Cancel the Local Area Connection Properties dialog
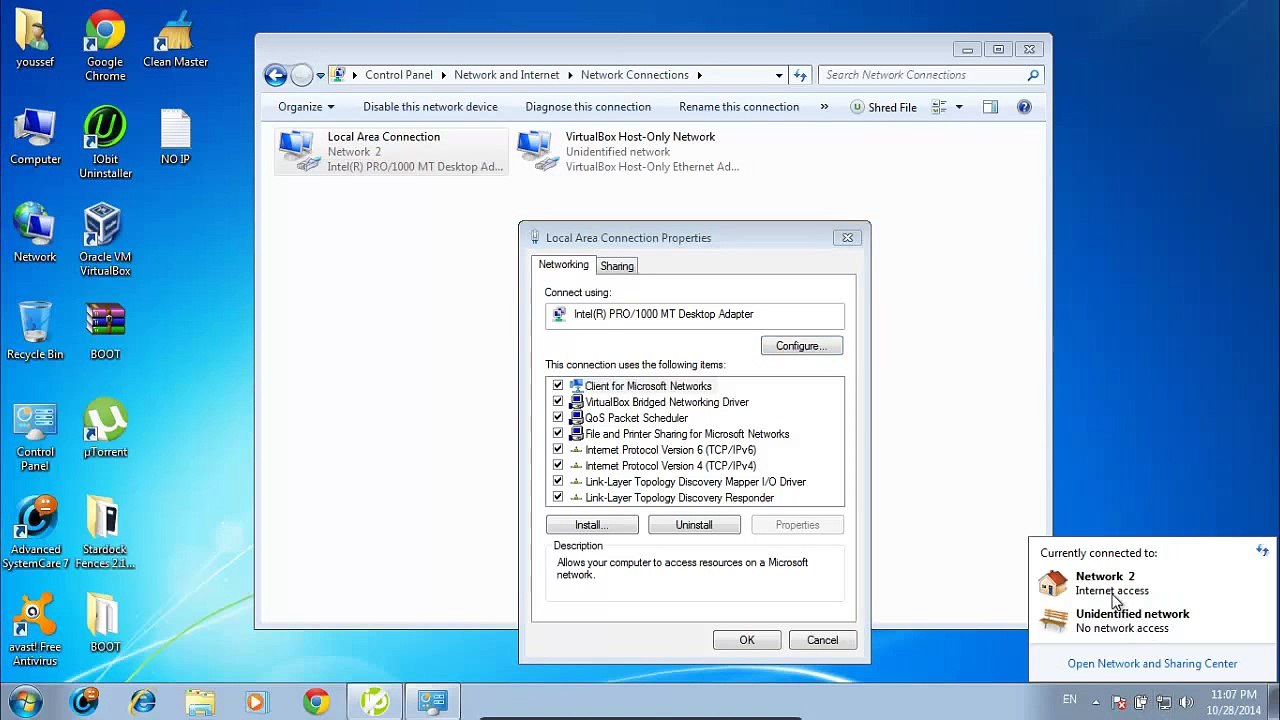This screenshot has height=720, width=1280. (823, 640)
